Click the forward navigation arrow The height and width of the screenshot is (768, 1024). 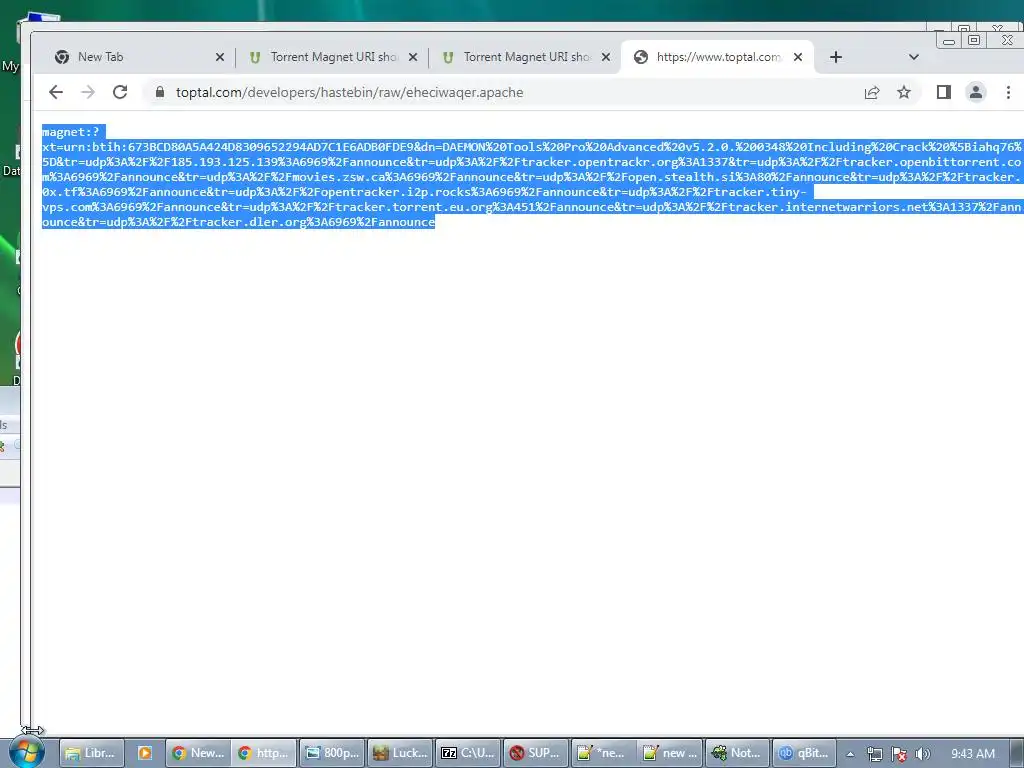pyautogui.click(x=88, y=92)
